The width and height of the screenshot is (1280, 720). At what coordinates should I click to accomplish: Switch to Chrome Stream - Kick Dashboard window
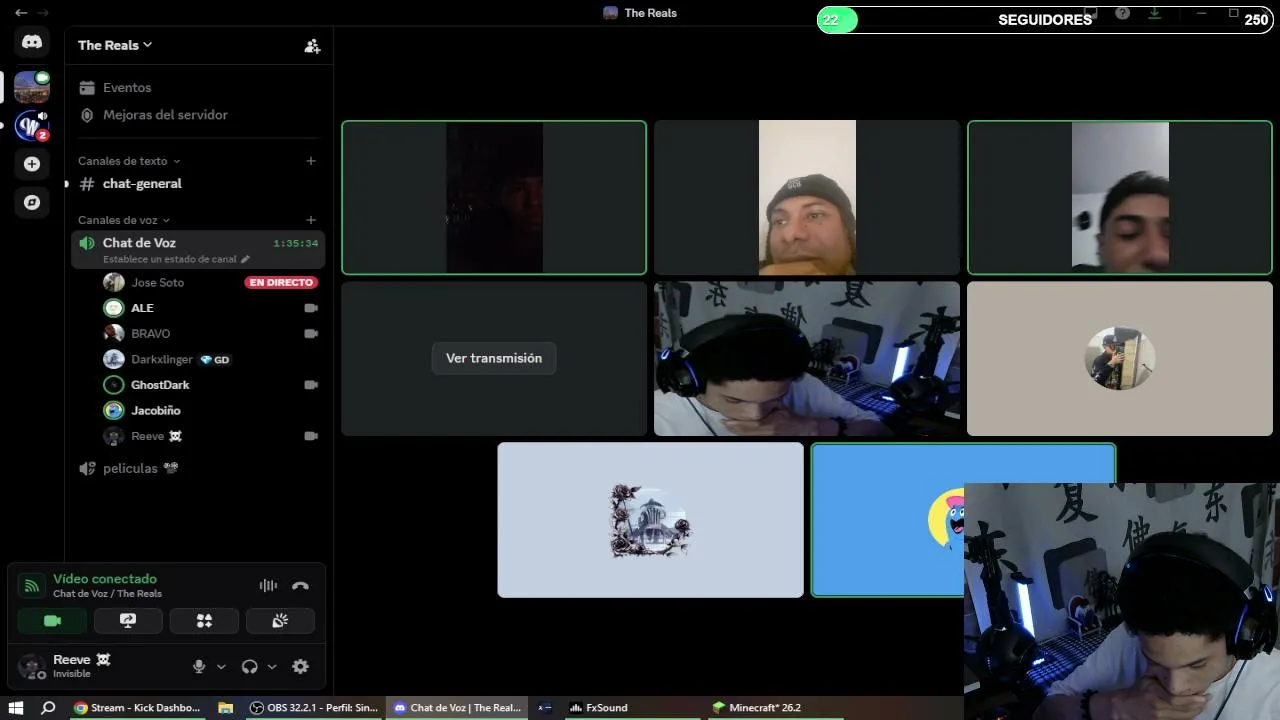click(x=138, y=708)
